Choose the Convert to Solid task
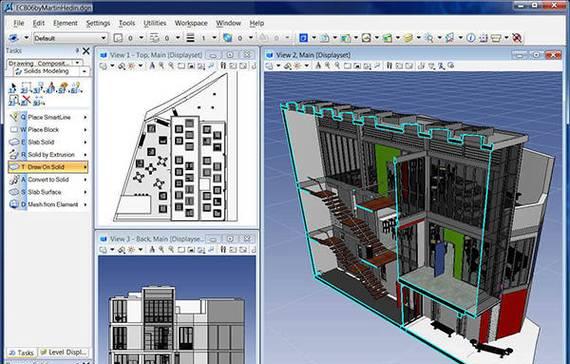Viewport: 570px width, 364px height. [48, 179]
